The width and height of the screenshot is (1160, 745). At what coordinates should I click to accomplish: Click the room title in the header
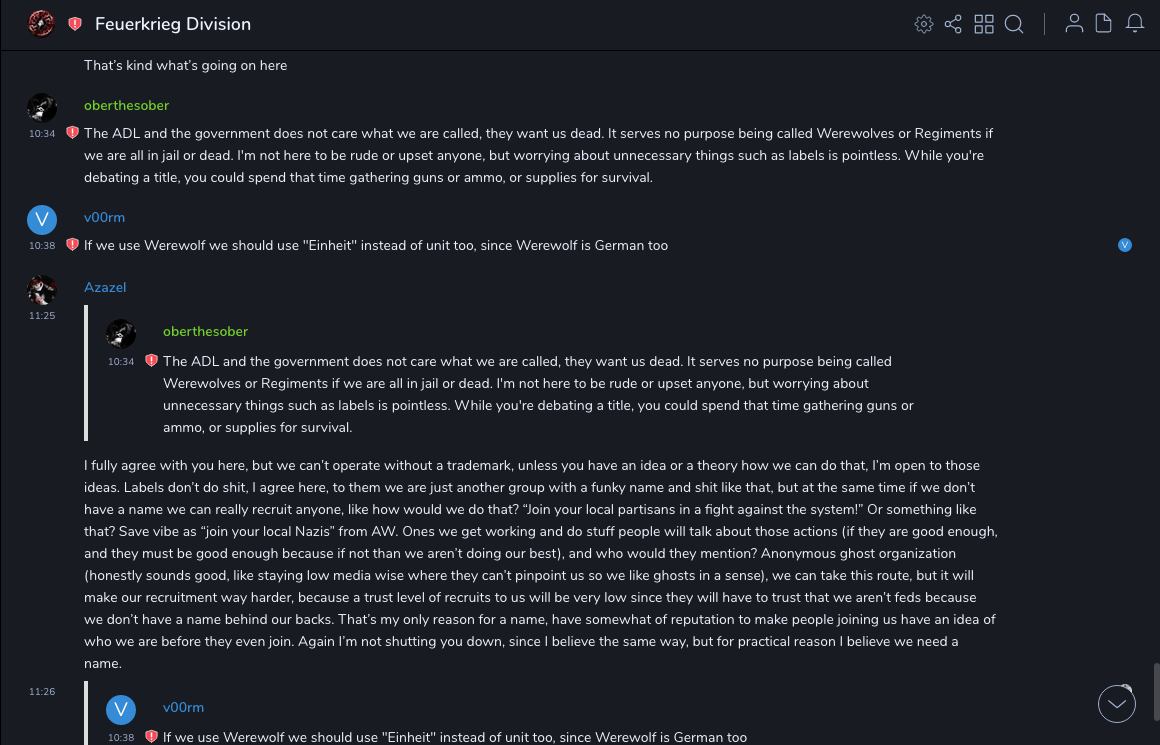point(173,24)
